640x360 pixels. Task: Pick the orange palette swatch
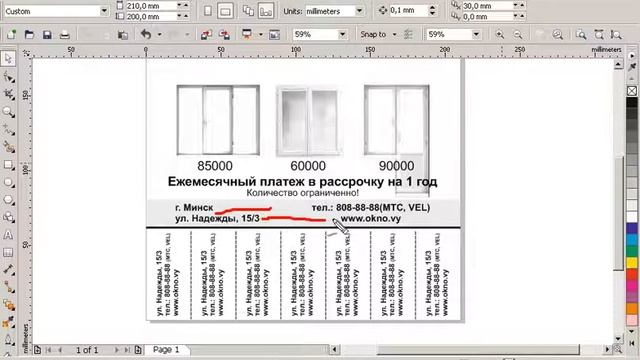coord(632,308)
